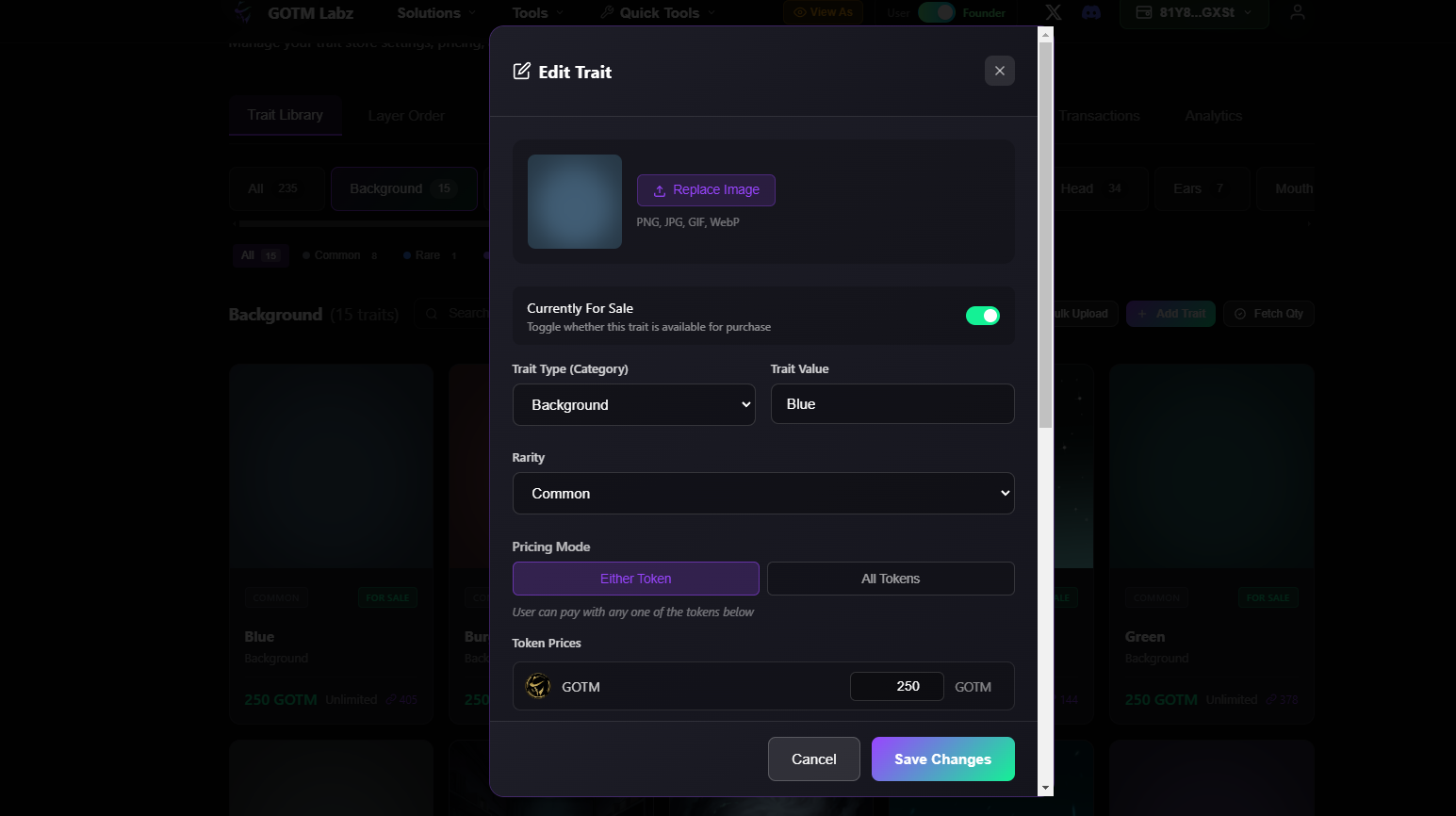Click the scrollbar down arrow in dialog
Viewport: 1456px width, 816px height.
pos(1045,788)
